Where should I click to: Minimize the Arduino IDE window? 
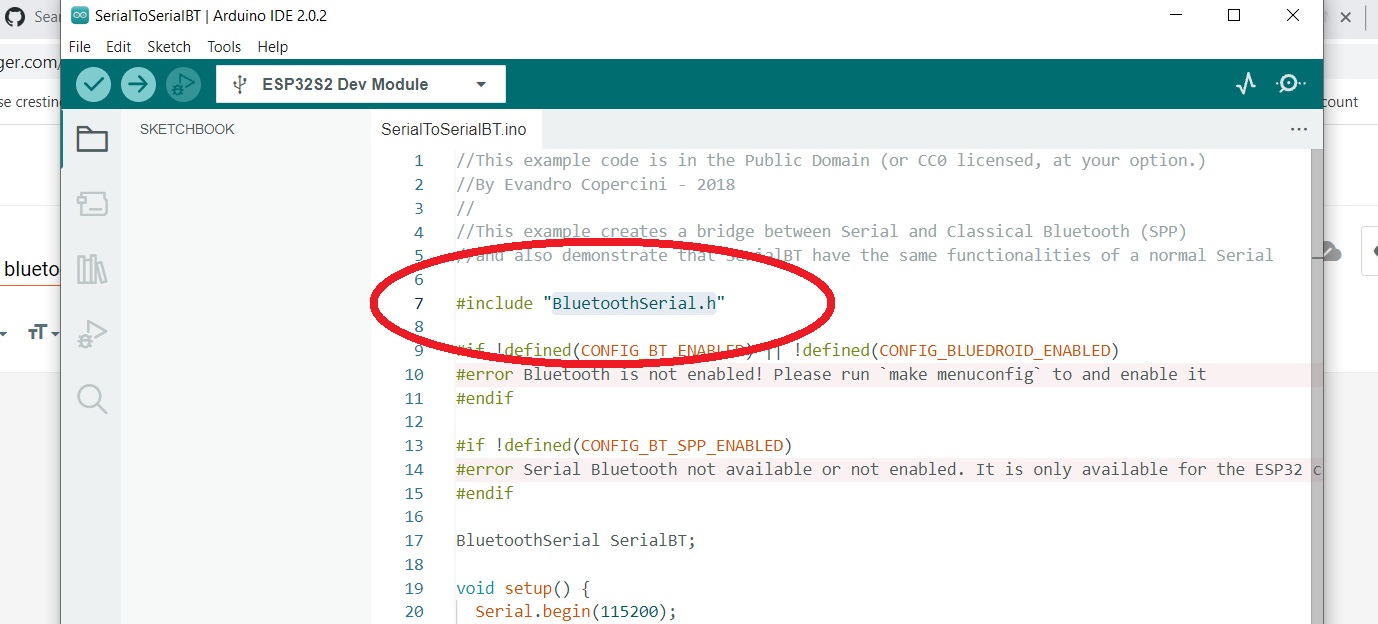pyautogui.click(x=1178, y=15)
